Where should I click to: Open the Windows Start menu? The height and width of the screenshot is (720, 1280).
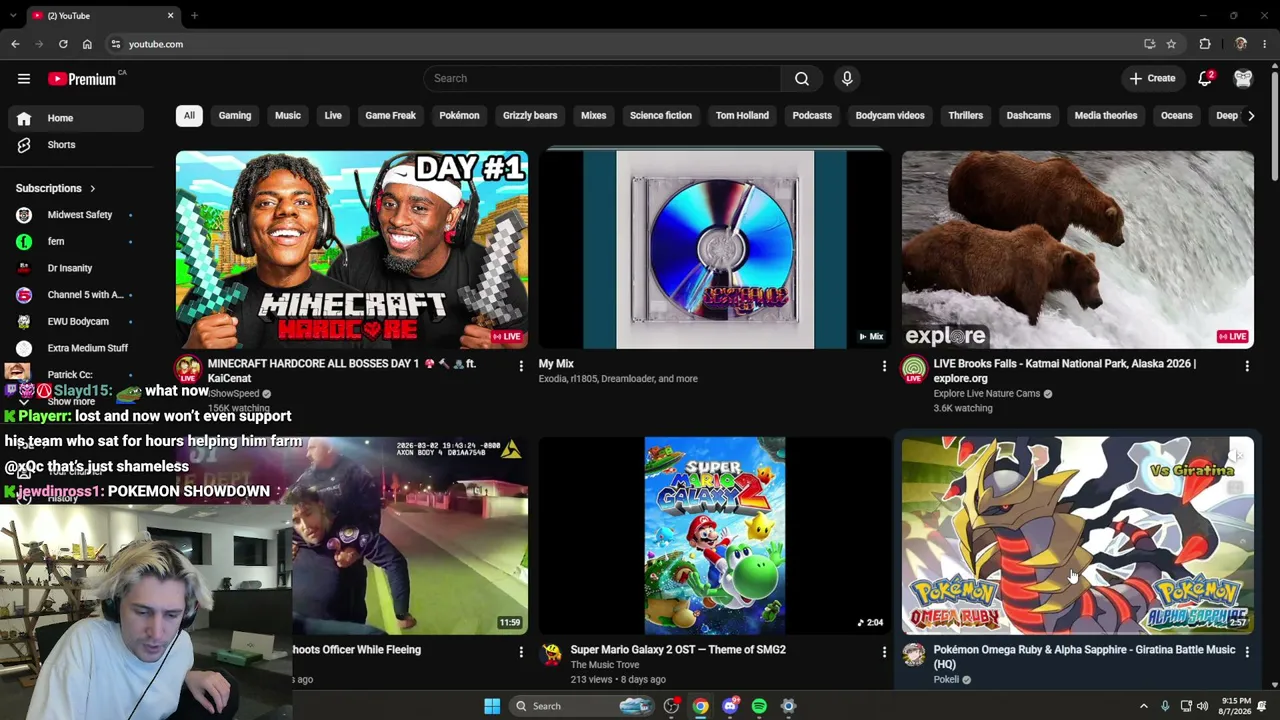492,706
